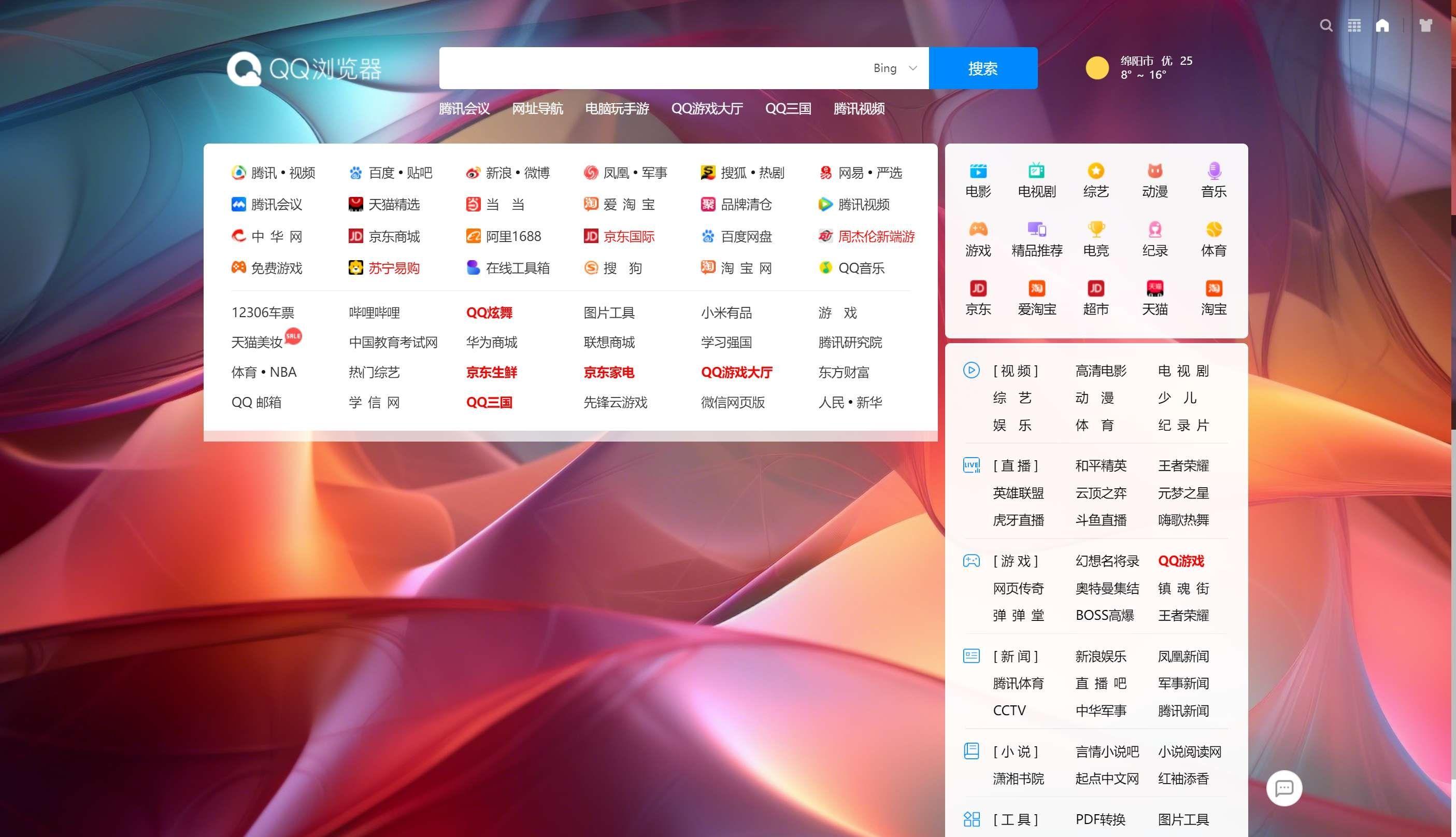1456x837 pixels.
Task: Expand the Bing search engine dropdown
Action: click(x=895, y=68)
